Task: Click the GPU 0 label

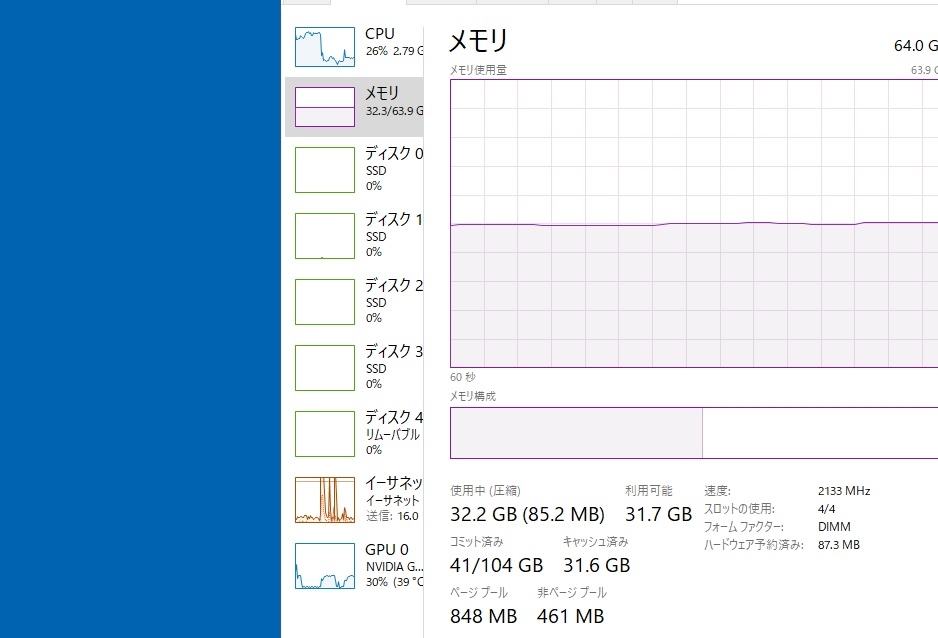Action: click(x=387, y=550)
